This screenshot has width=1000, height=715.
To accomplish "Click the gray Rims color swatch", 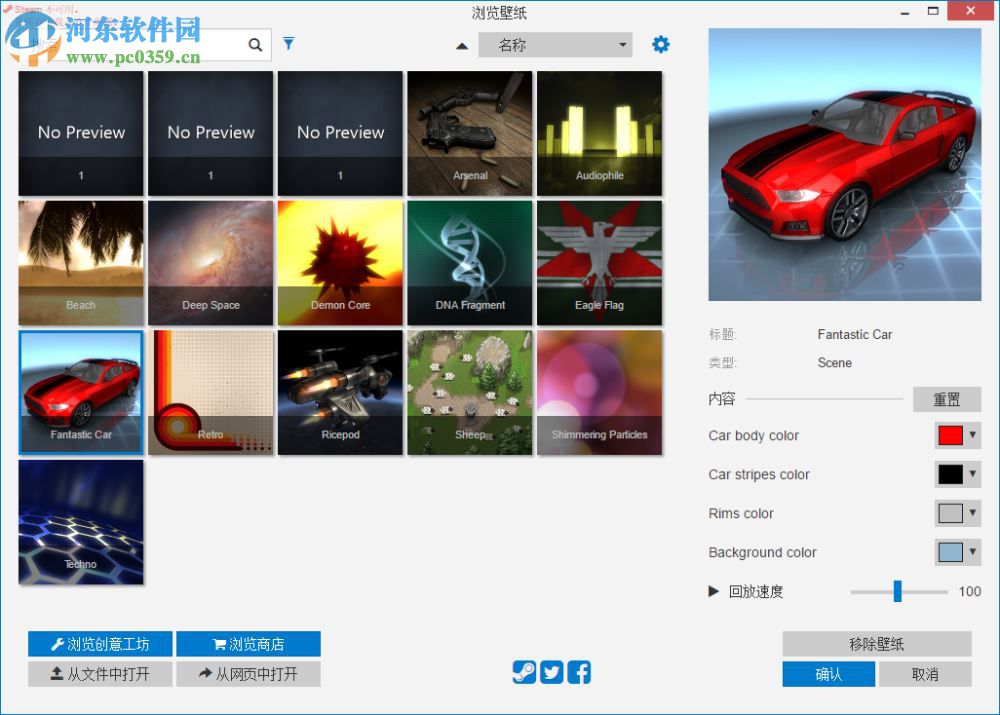I will click(950, 513).
